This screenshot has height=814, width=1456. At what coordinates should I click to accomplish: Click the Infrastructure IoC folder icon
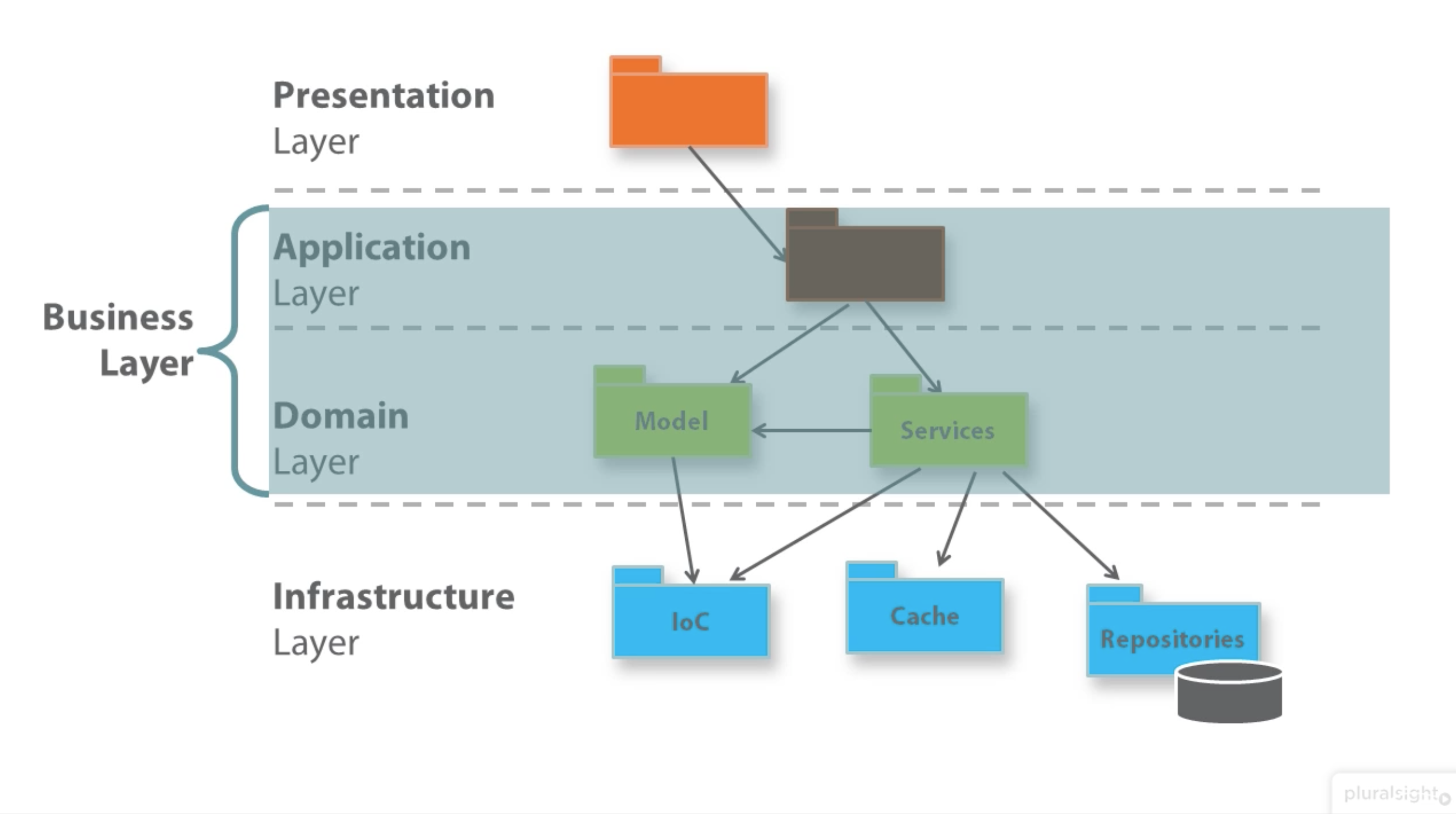pos(691,617)
